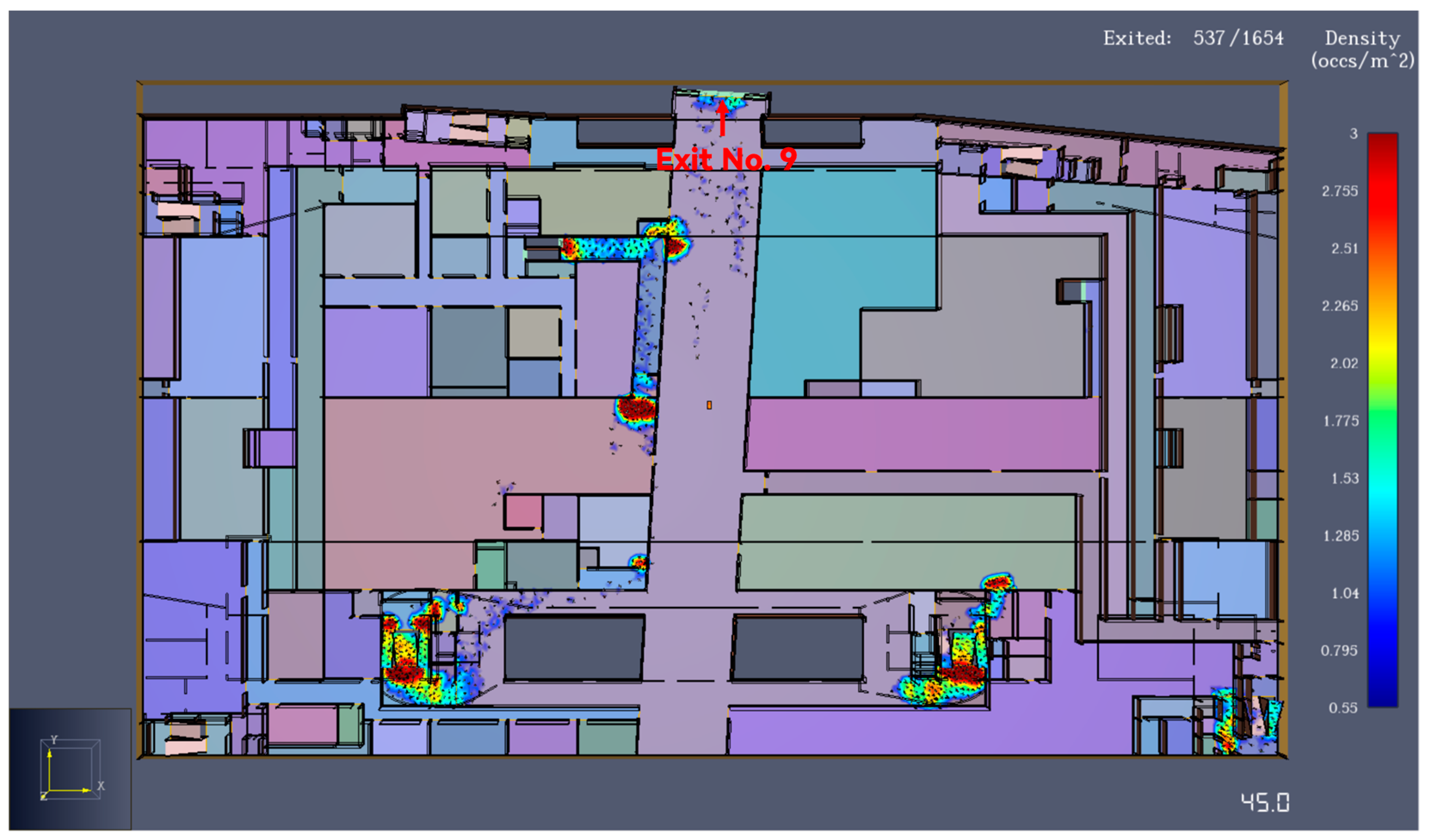Click the 45.0 simulation time readout
Image resolution: width=1430 pixels, height=840 pixels.
pos(1265,803)
